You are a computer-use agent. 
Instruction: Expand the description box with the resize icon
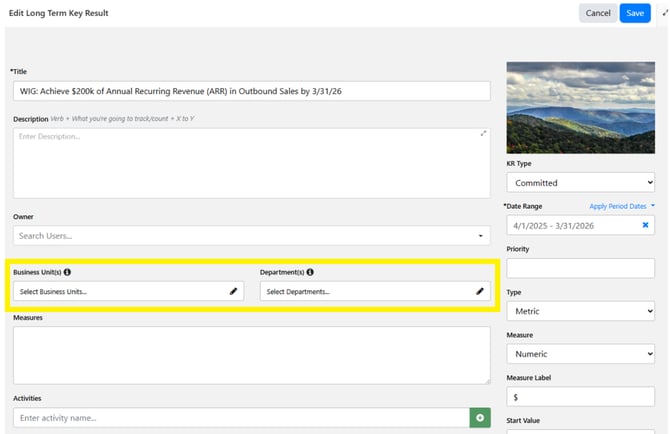point(484,133)
